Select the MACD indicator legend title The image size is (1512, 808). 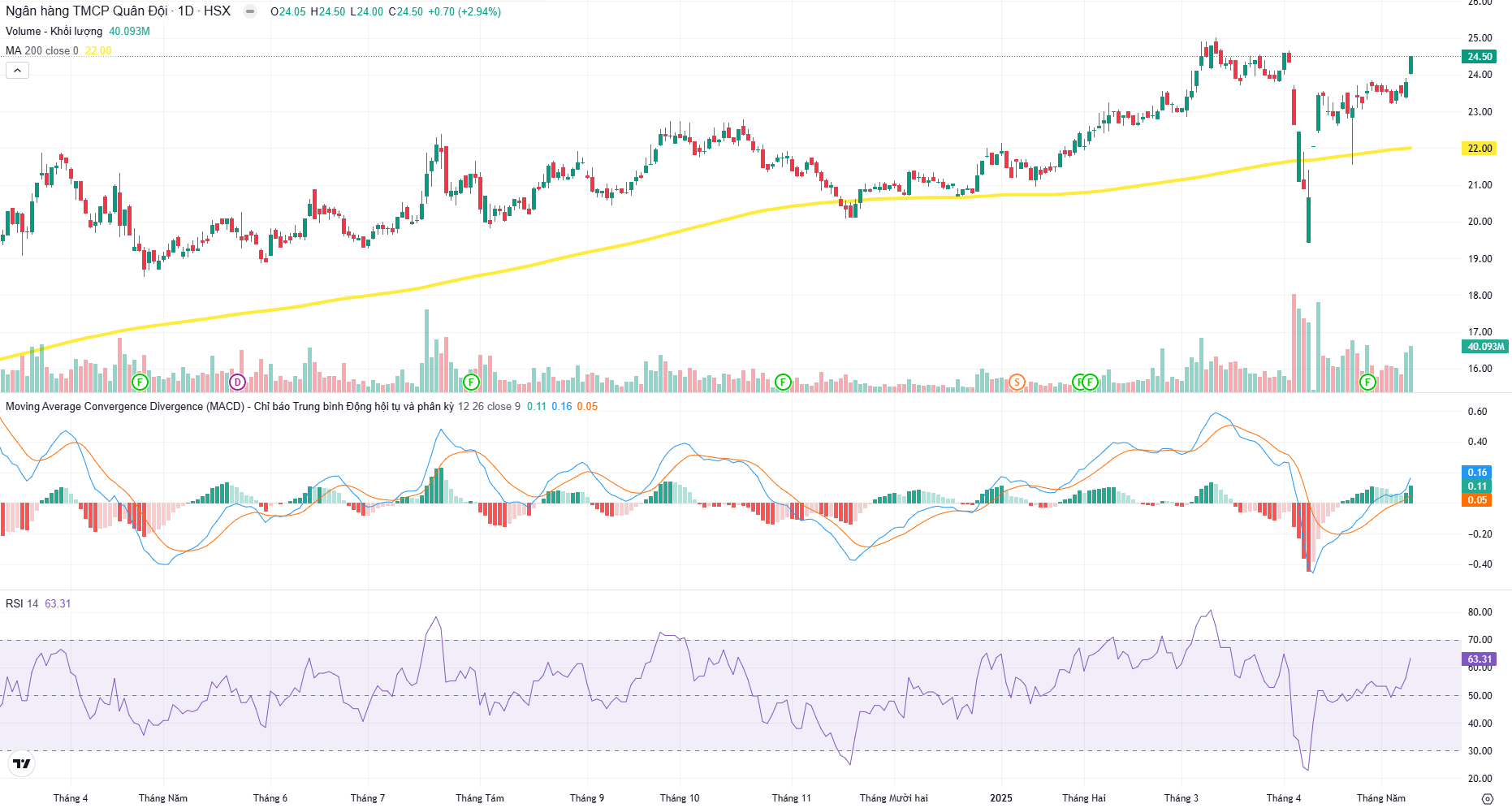click(230, 406)
